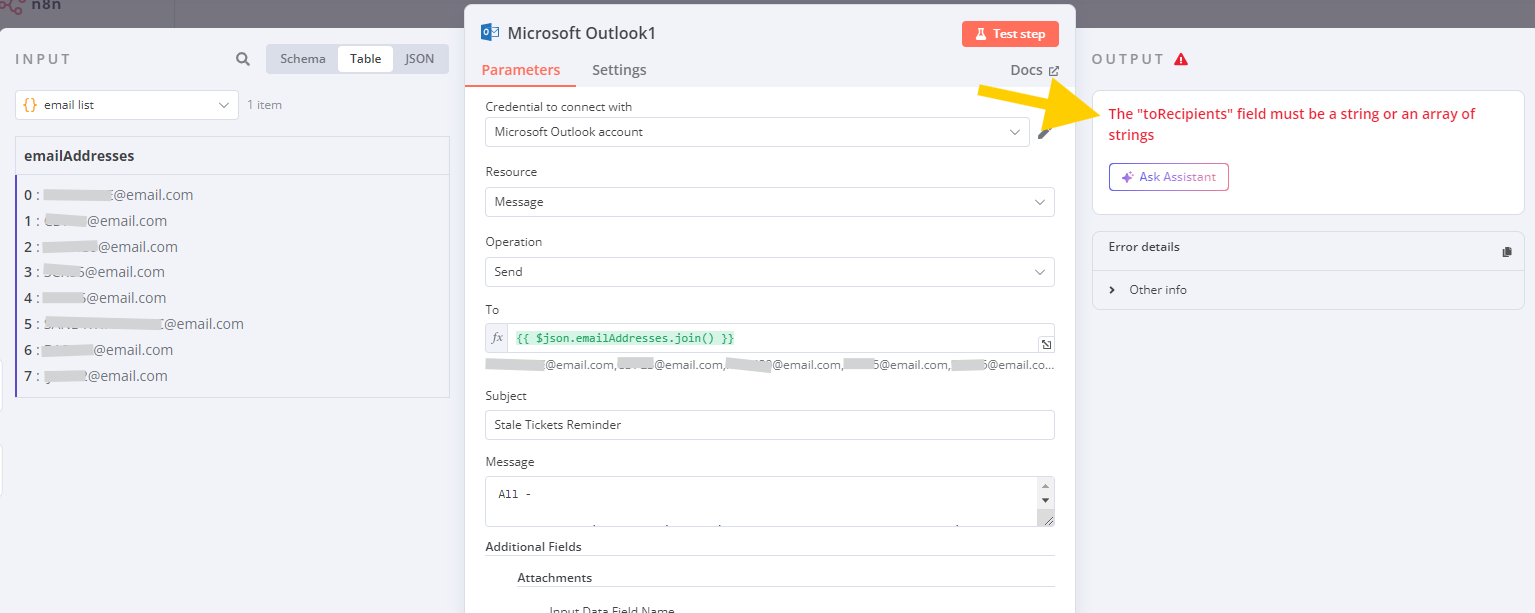Open the Parameters tab
Image resolution: width=1535 pixels, height=613 pixels.
(520, 70)
